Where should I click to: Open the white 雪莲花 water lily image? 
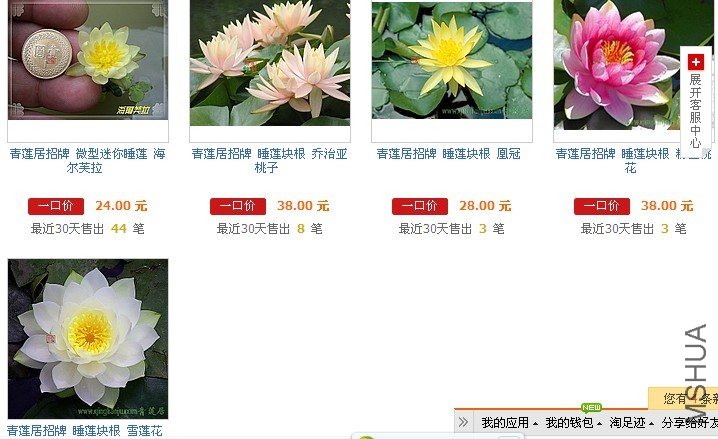click(88, 339)
